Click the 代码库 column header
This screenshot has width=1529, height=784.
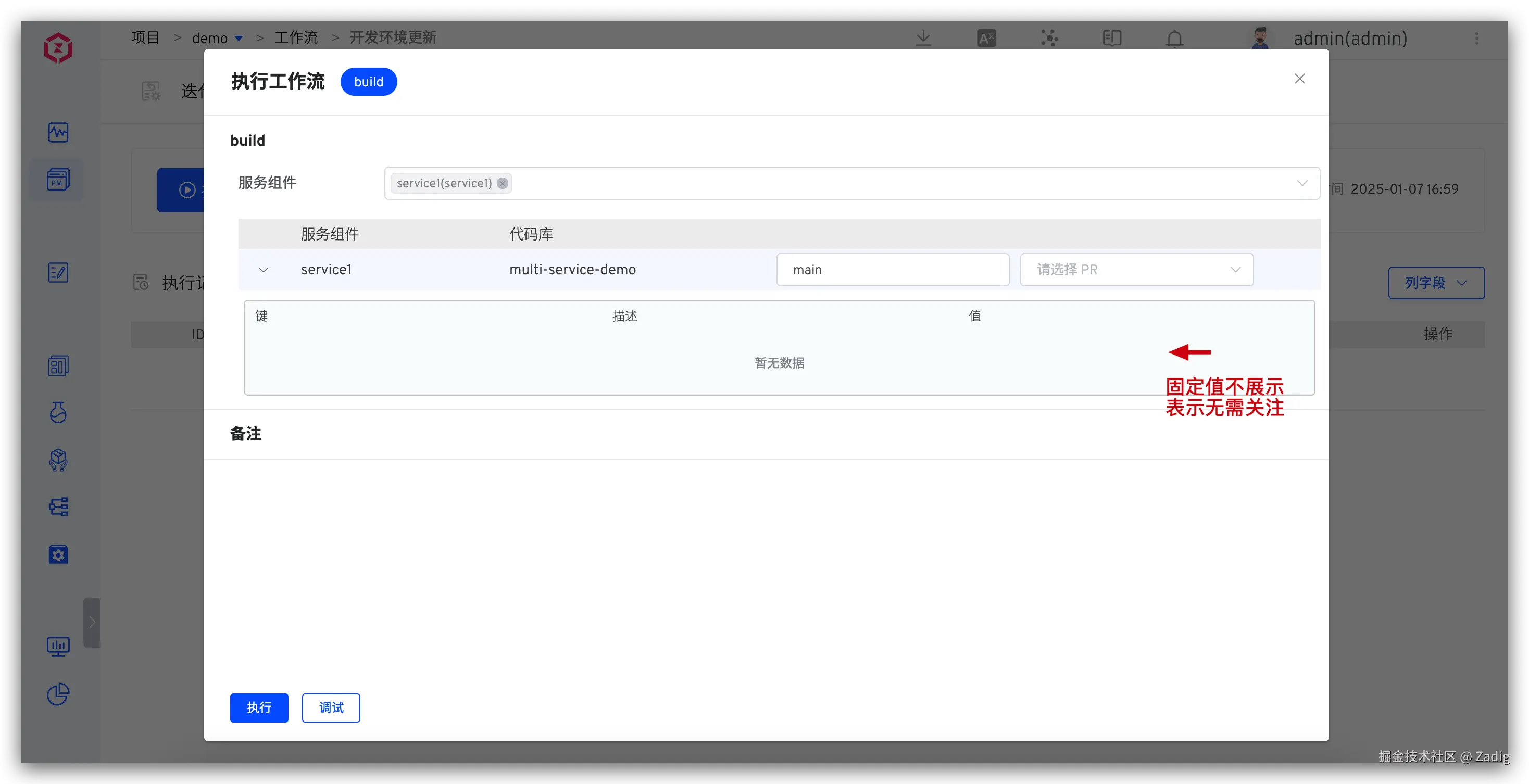[x=531, y=234]
